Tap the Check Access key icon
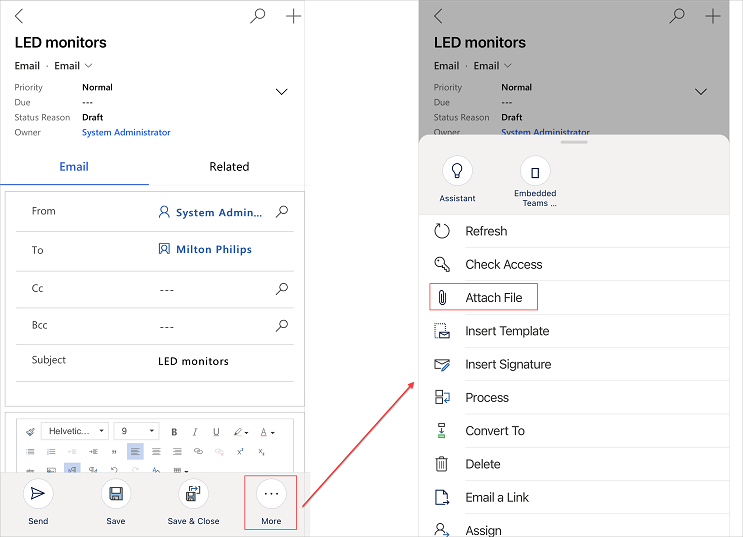The image size is (743, 537). [442, 264]
